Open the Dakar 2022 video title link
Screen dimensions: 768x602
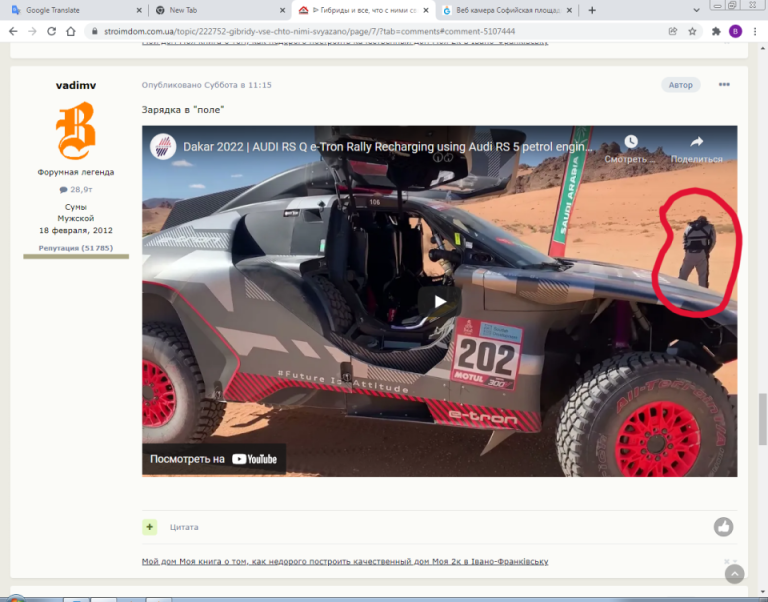tap(387, 146)
